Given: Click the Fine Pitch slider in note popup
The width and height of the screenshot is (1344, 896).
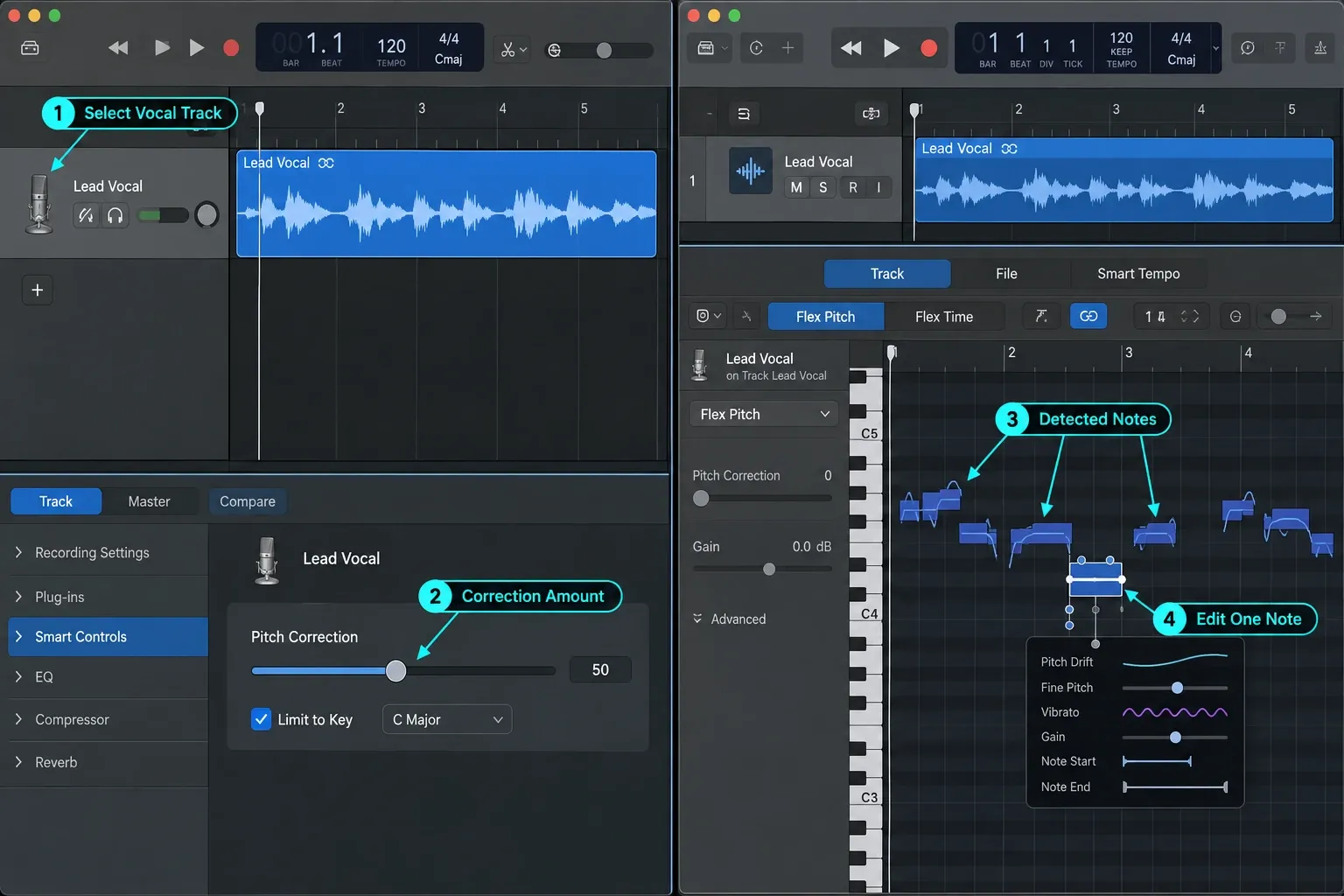Looking at the screenshot, I should pyautogui.click(x=1175, y=688).
